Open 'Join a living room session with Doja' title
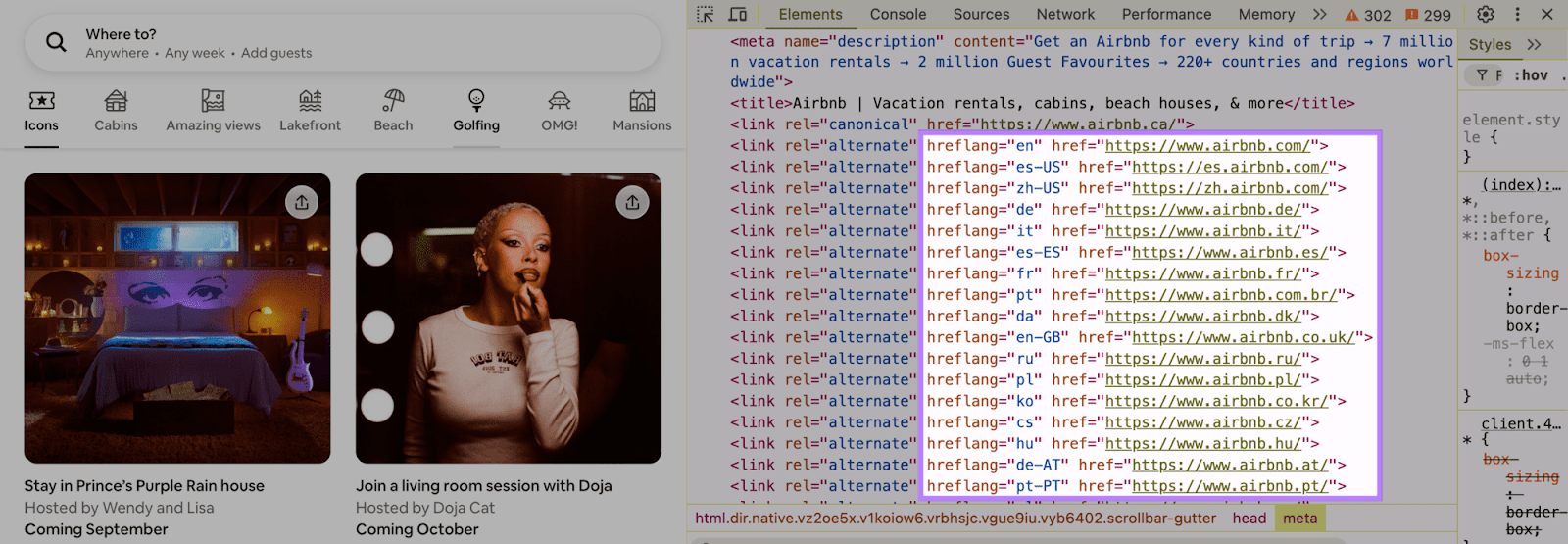The height and width of the screenshot is (544, 1568). 484,486
